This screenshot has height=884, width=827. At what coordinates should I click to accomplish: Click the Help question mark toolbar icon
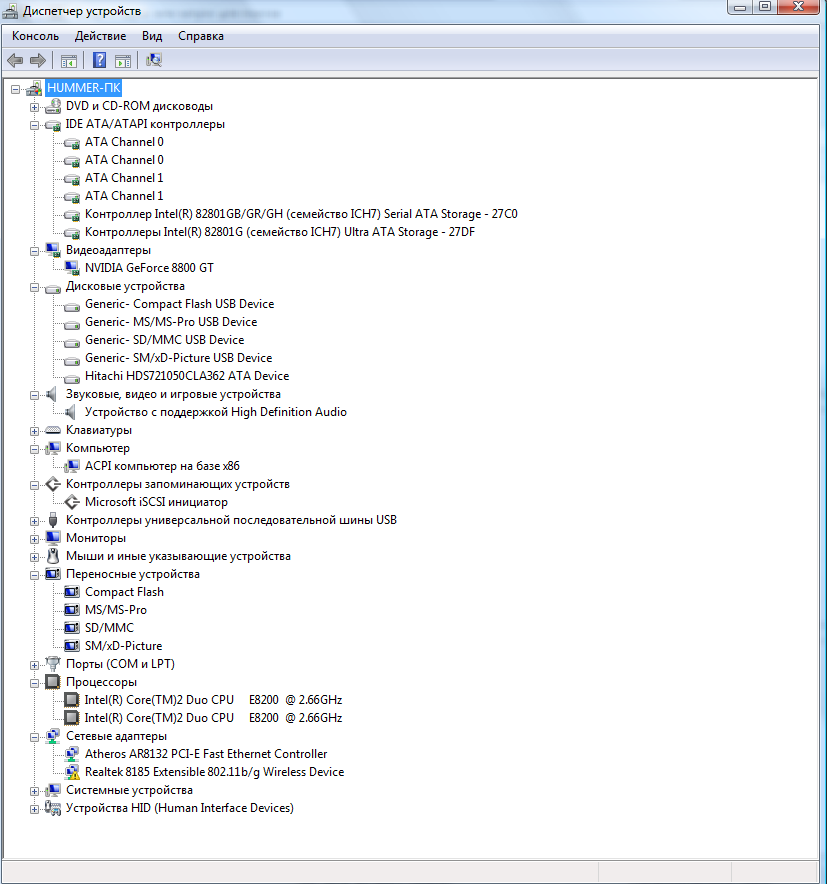[x=99, y=60]
